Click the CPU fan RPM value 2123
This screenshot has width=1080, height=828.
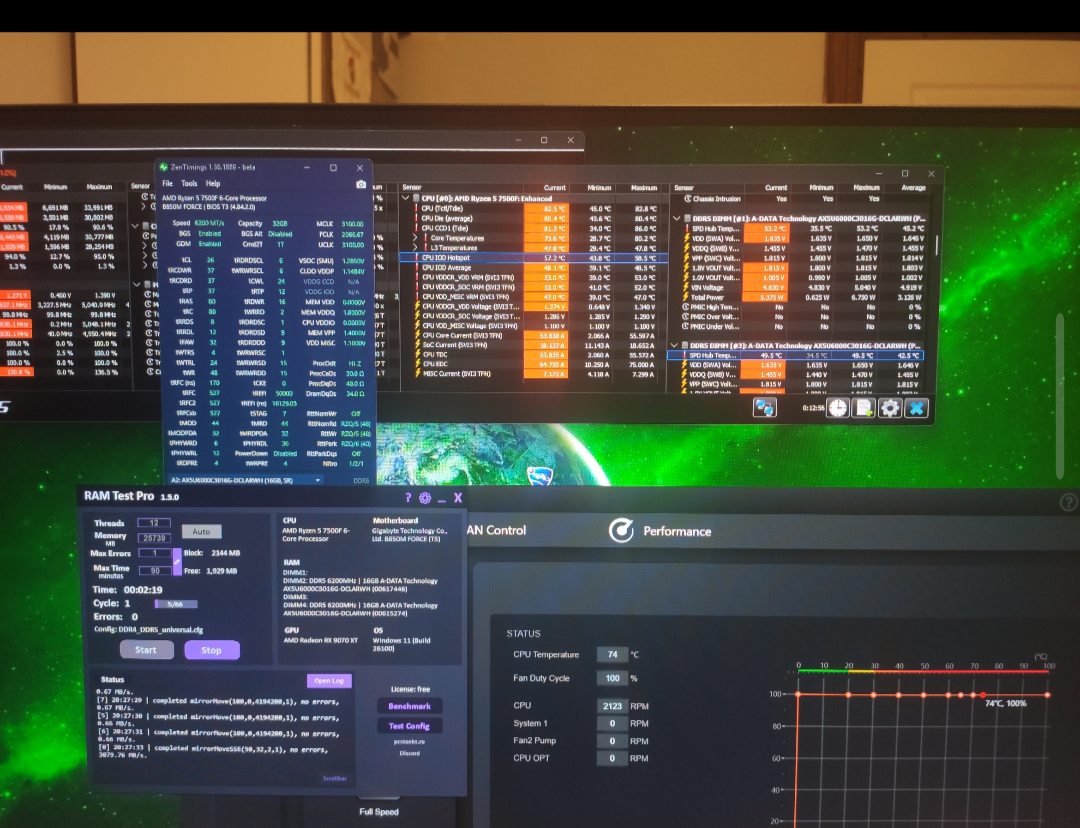(612, 705)
